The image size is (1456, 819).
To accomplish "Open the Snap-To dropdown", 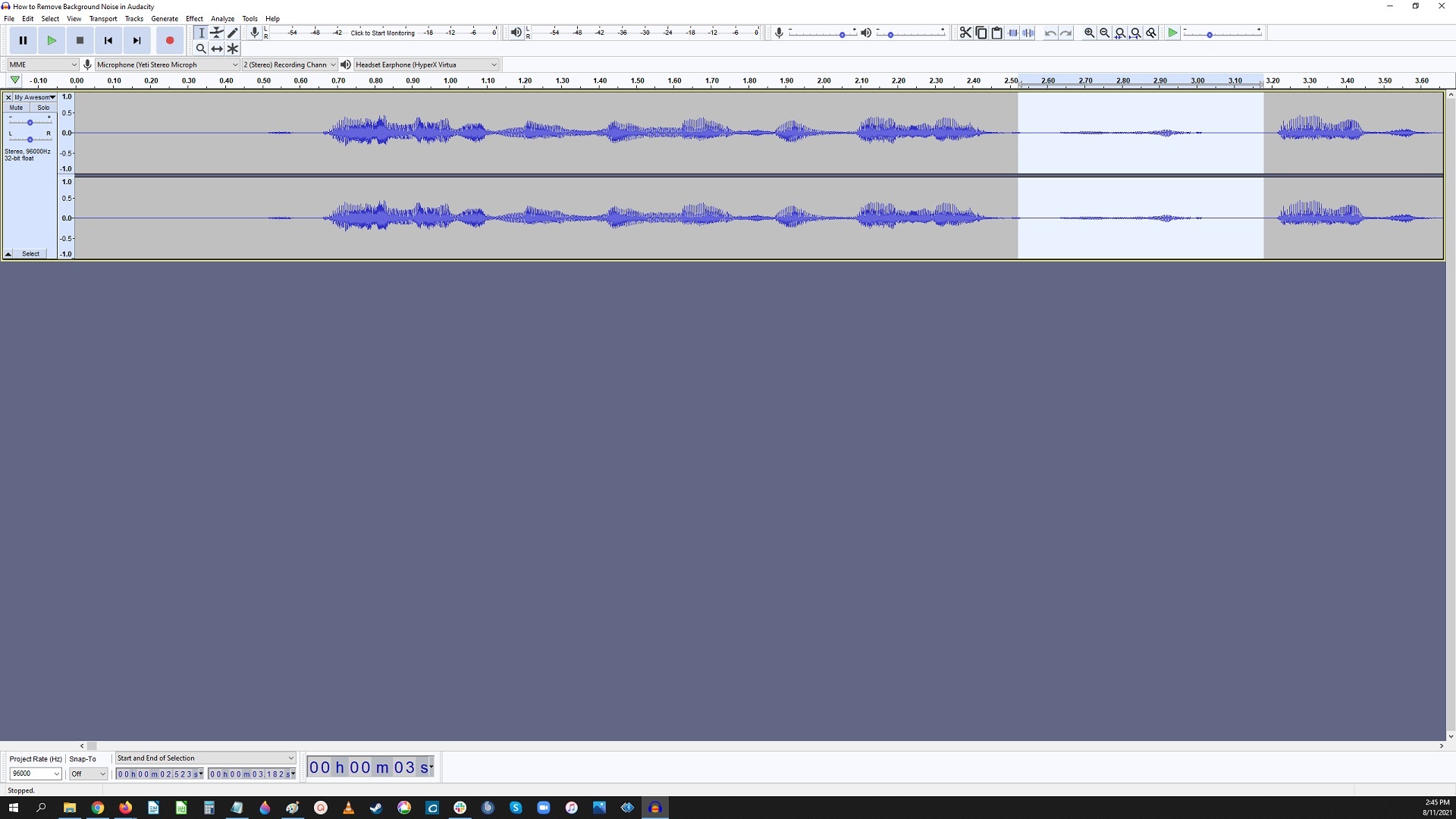I will coord(87,773).
